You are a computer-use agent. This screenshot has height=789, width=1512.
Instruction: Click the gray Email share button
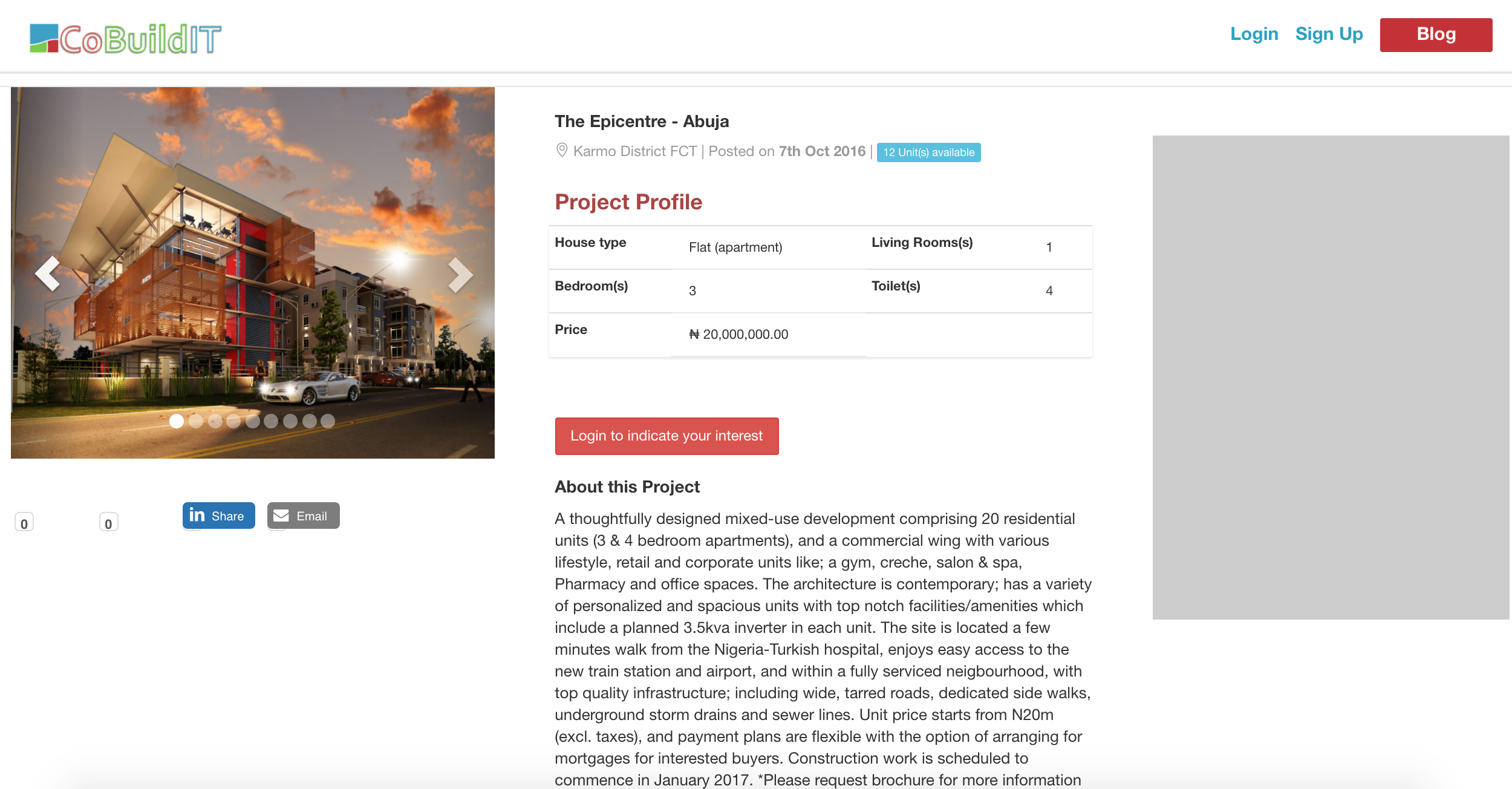coord(302,516)
